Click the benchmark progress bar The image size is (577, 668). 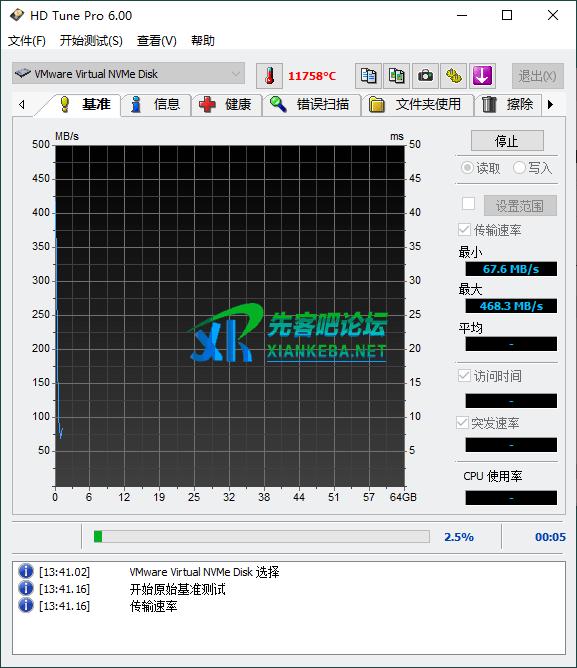[262, 536]
